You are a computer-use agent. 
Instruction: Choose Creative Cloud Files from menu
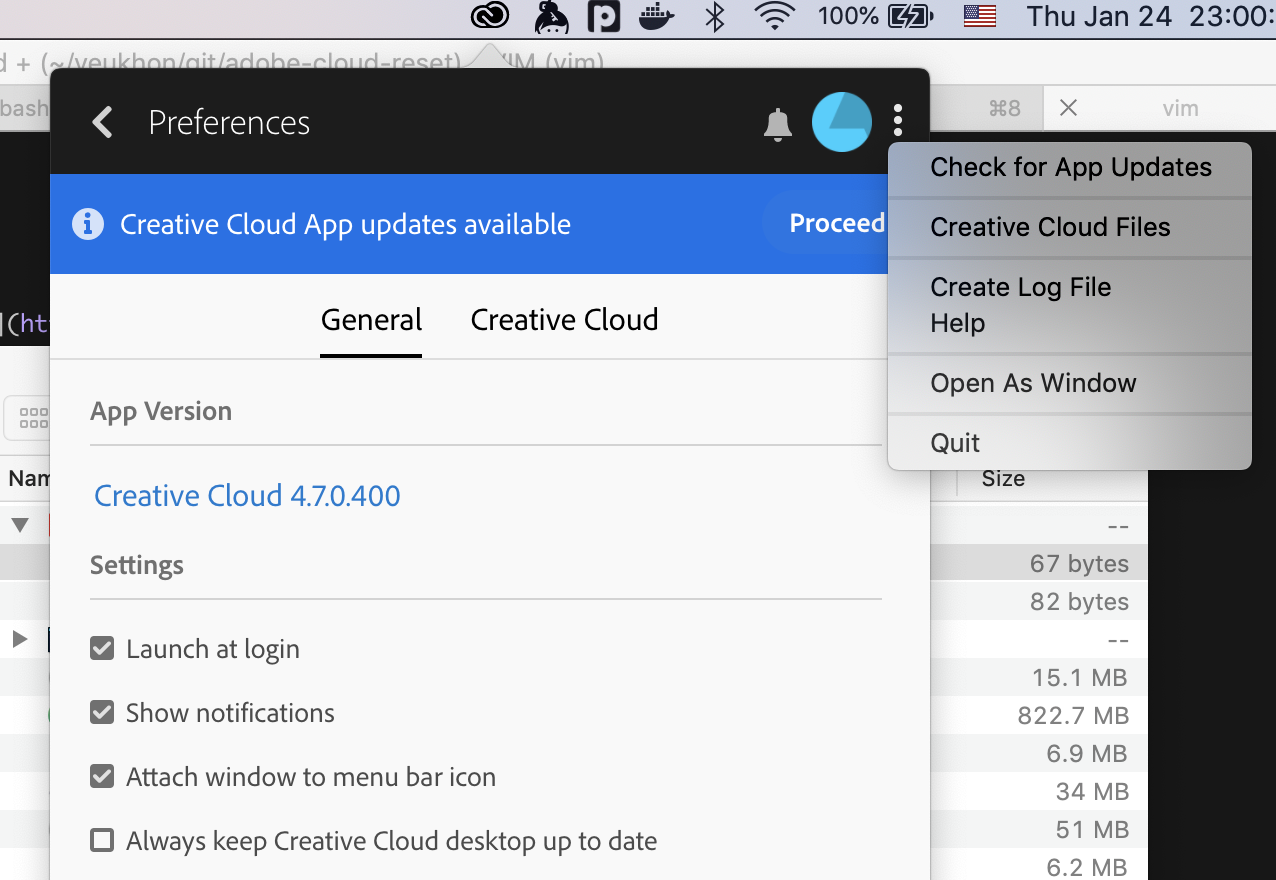[x=1070, y=228]
